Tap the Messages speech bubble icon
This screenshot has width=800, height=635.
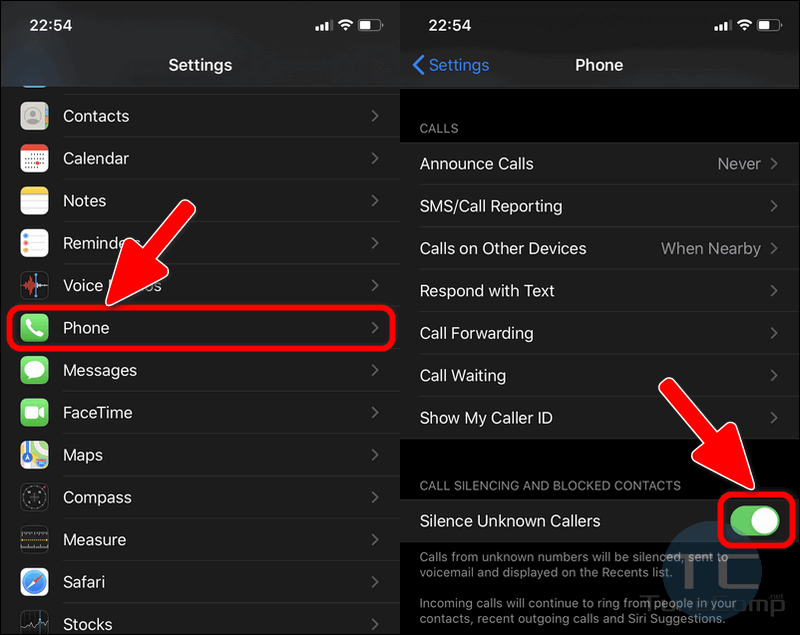click(x=34, y=370)
